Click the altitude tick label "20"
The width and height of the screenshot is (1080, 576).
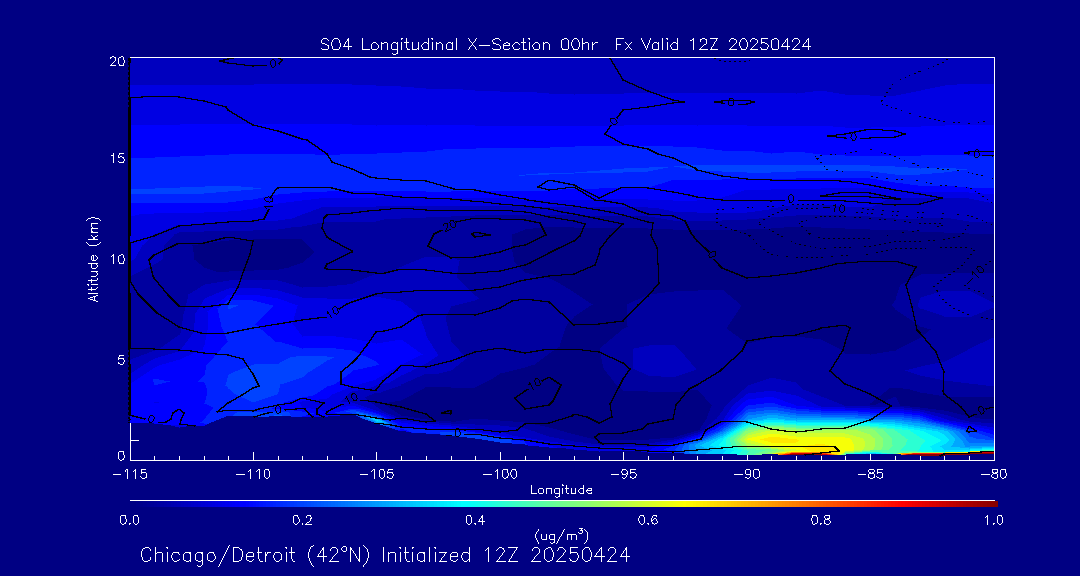[x=116, y=61]
